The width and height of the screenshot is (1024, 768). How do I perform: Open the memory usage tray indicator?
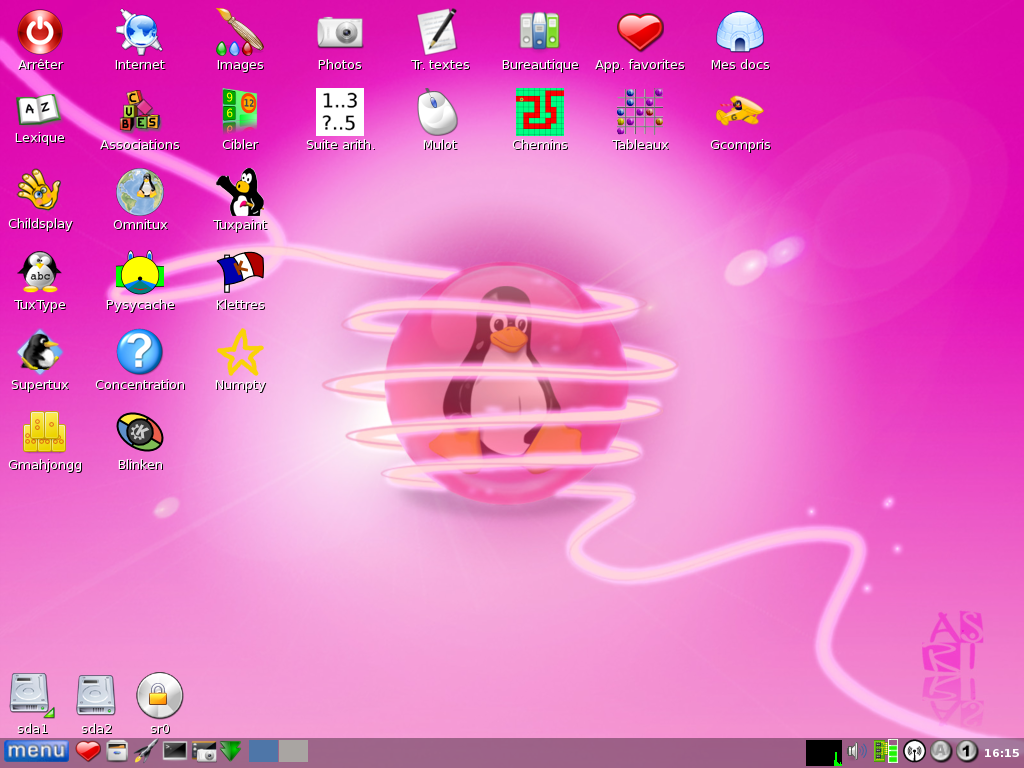point(886,751)
